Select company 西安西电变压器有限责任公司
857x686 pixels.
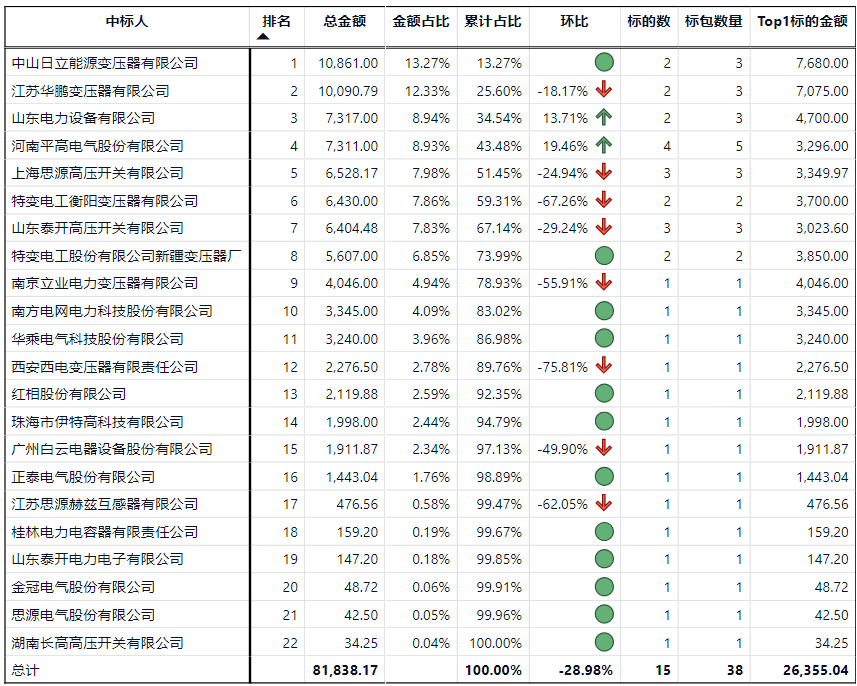click(104, 367)
